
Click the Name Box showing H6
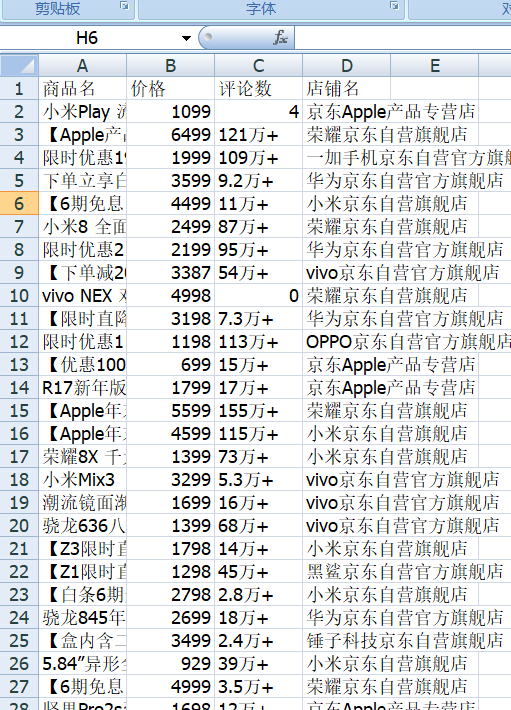pos(87,38)
